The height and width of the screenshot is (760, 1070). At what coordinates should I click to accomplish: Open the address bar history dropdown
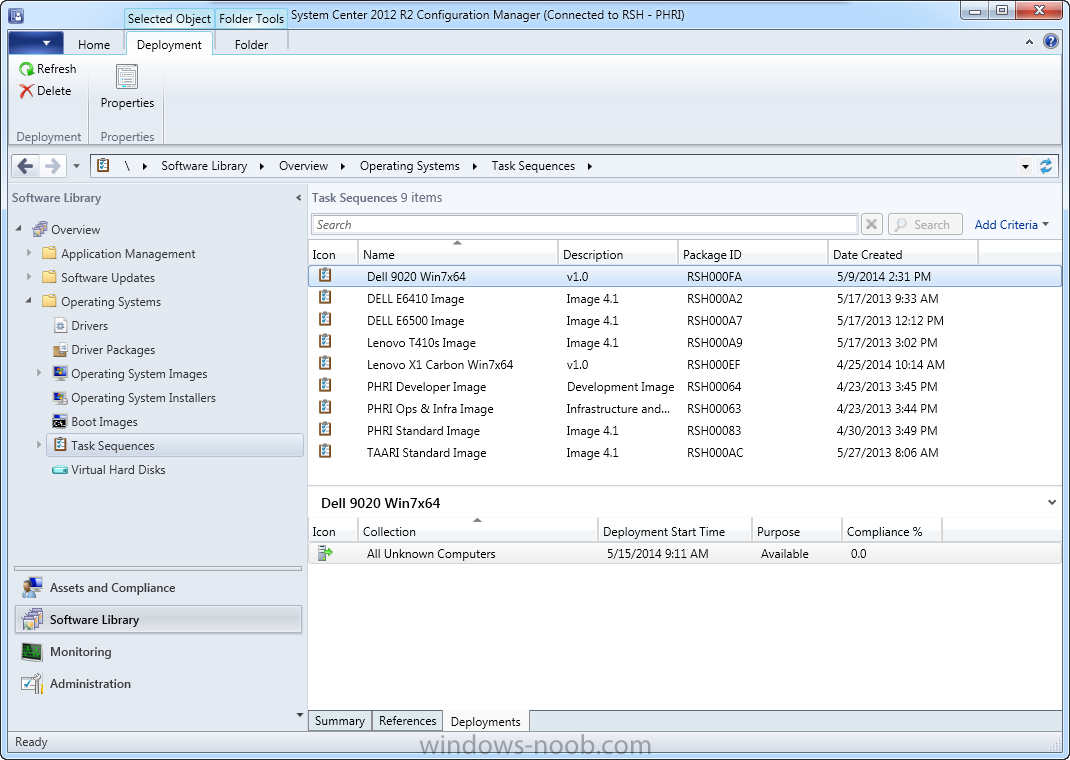coord(1025,166)
